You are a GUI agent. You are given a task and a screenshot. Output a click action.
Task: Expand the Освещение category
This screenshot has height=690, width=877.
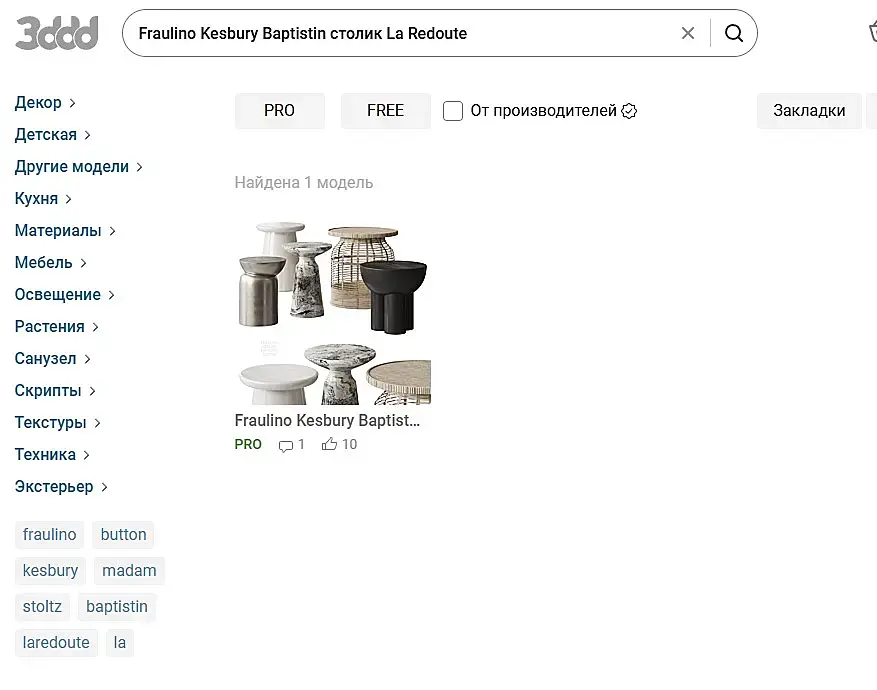click(64, 295)
